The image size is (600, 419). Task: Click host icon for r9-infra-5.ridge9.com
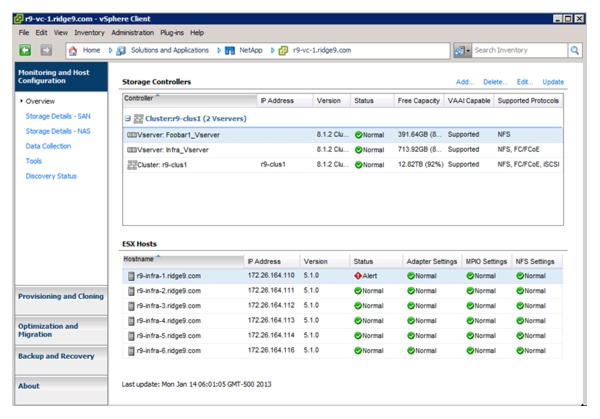[x=131, y=336]
